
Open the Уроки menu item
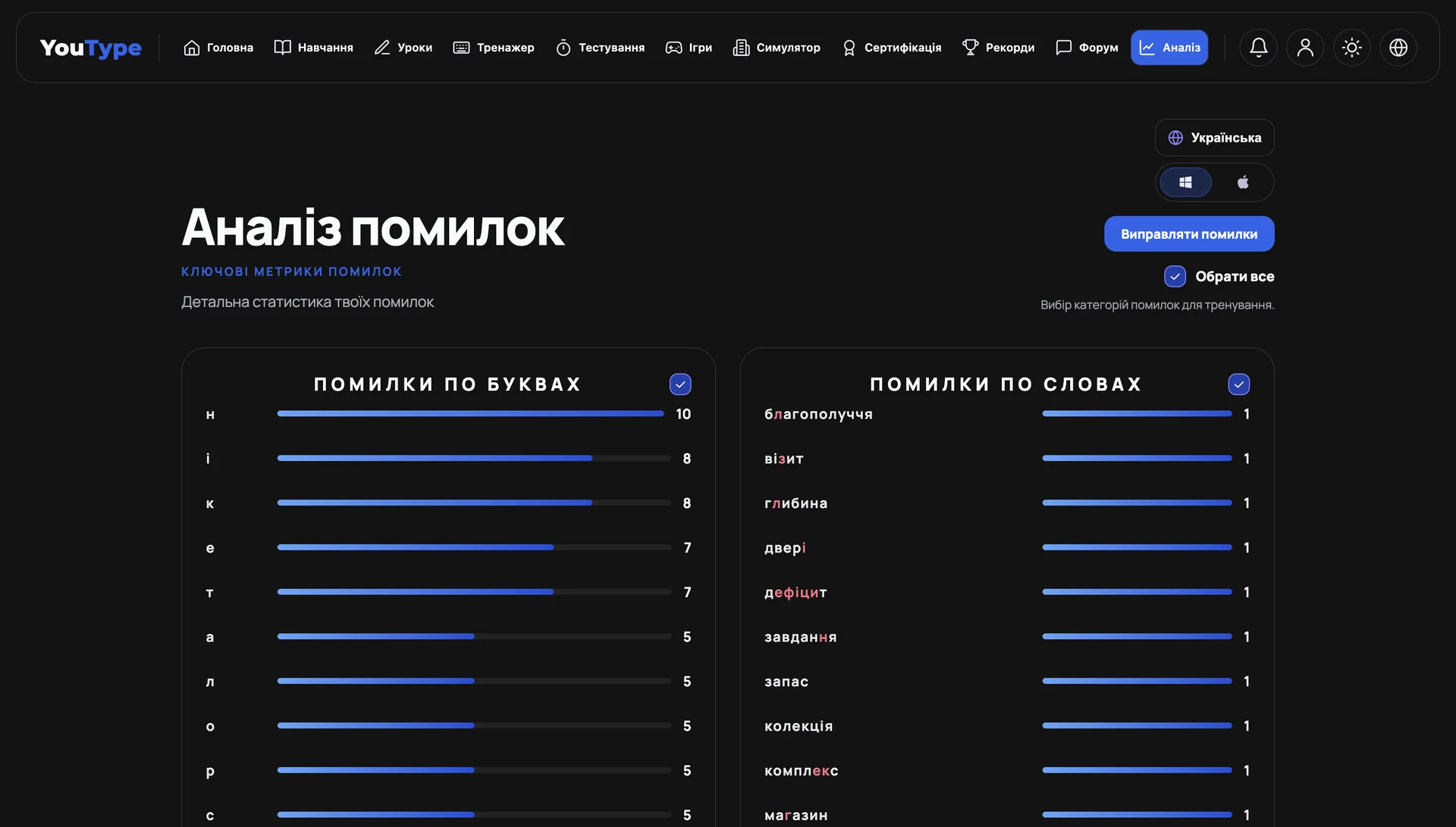click(403, 48)
